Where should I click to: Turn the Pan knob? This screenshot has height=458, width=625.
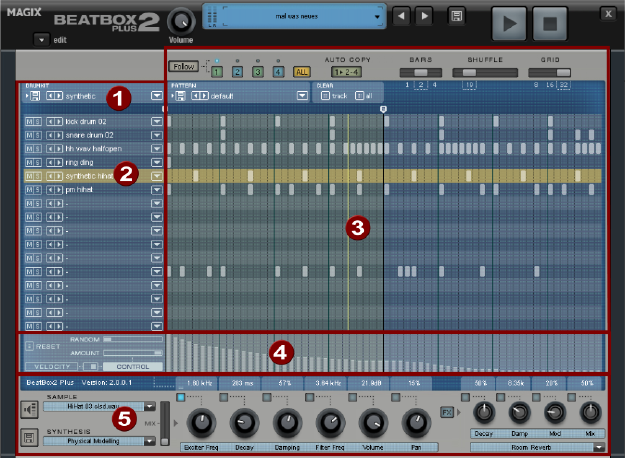(416, 423)
